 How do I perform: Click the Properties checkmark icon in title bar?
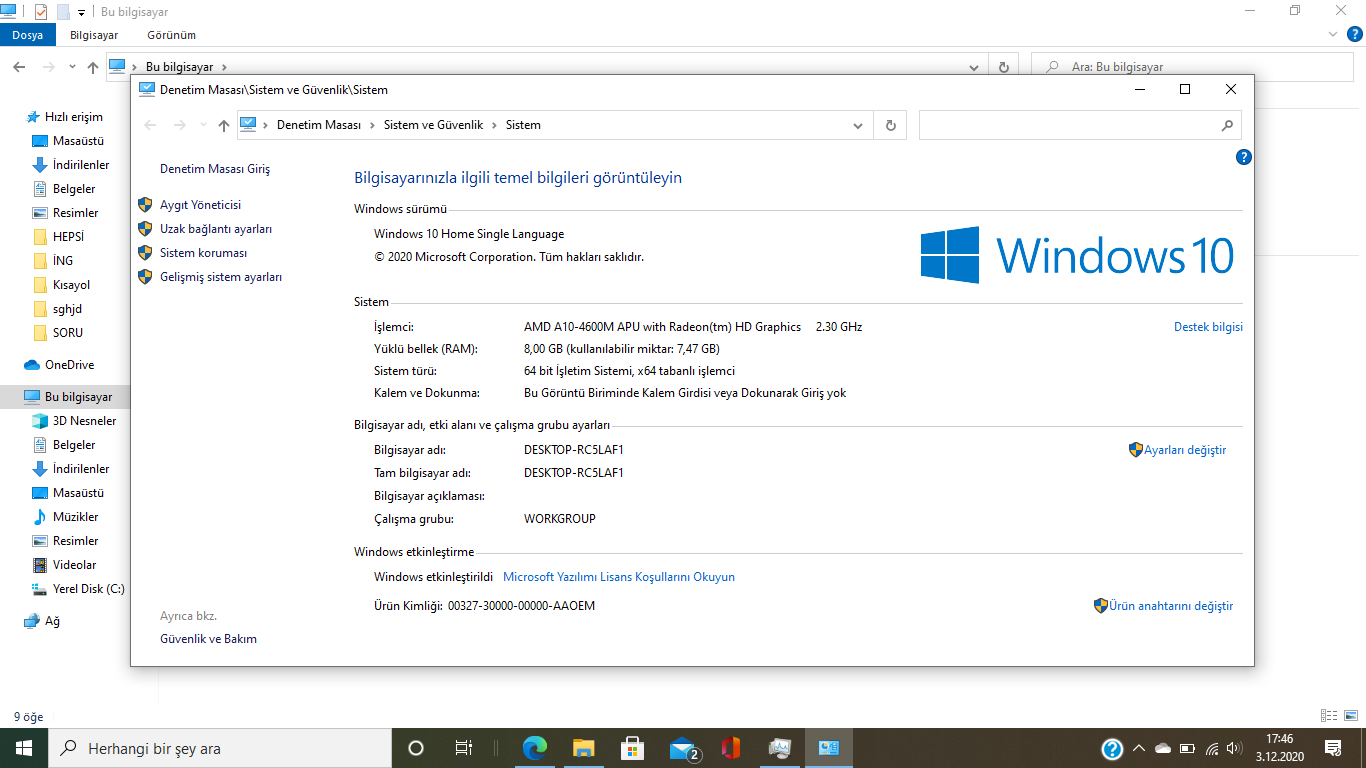pyautogui.click(x=41, y=12)
